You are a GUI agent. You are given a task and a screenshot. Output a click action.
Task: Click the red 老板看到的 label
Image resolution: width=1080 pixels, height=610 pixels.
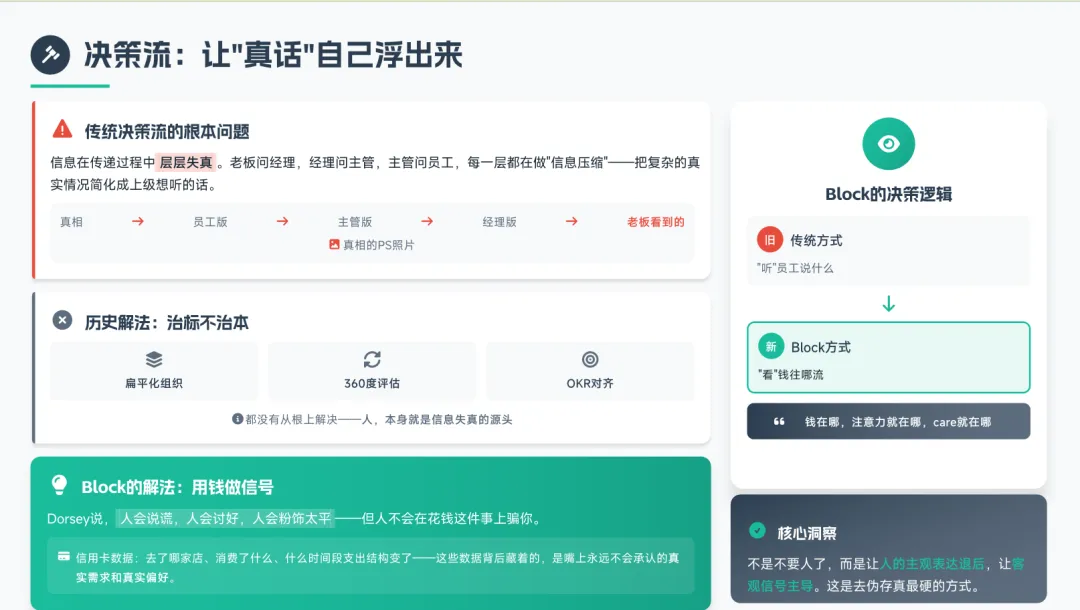[x=656, y=222]
